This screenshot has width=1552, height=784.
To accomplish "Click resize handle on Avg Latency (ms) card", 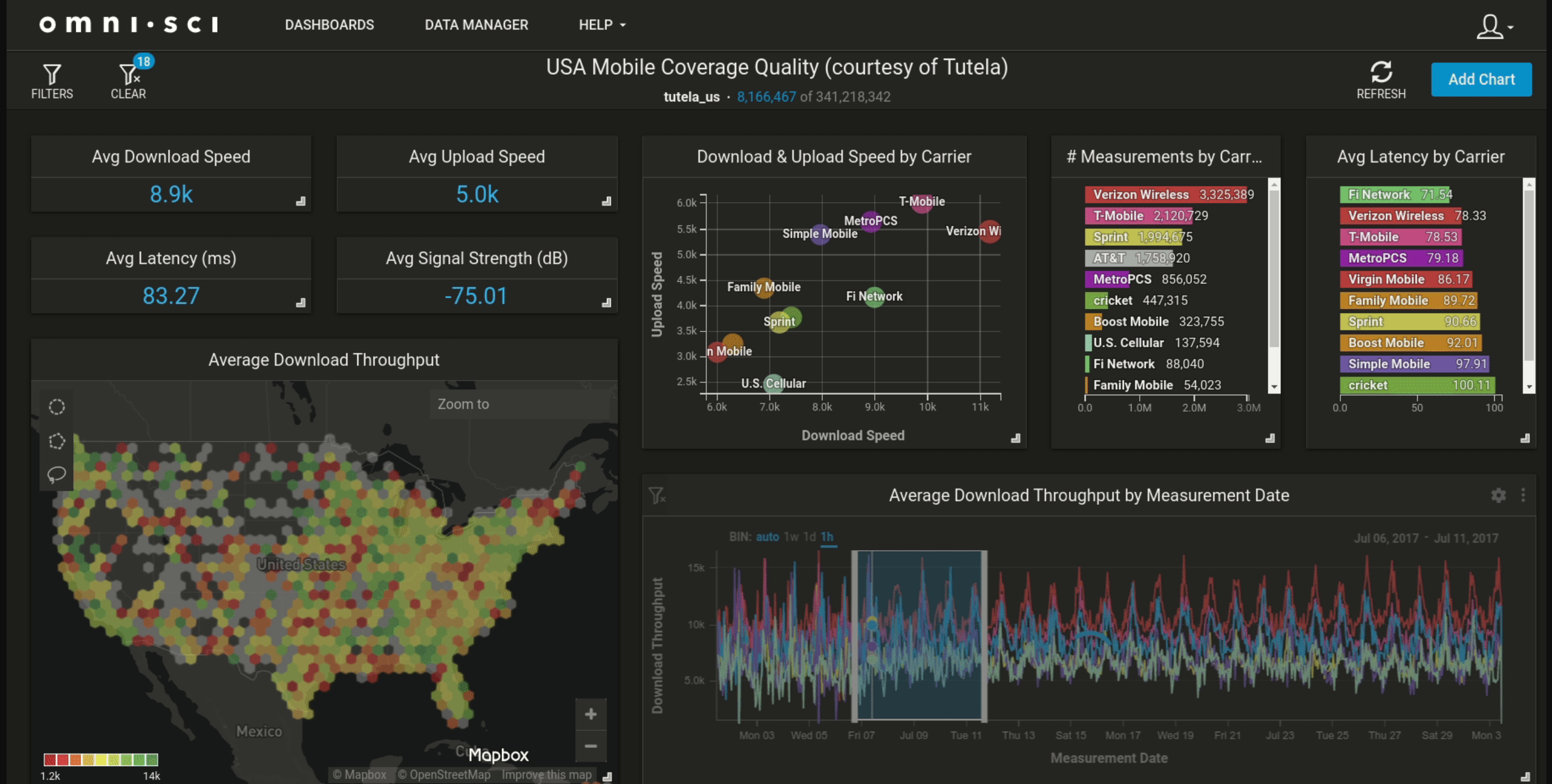I will tap(300, 303).
